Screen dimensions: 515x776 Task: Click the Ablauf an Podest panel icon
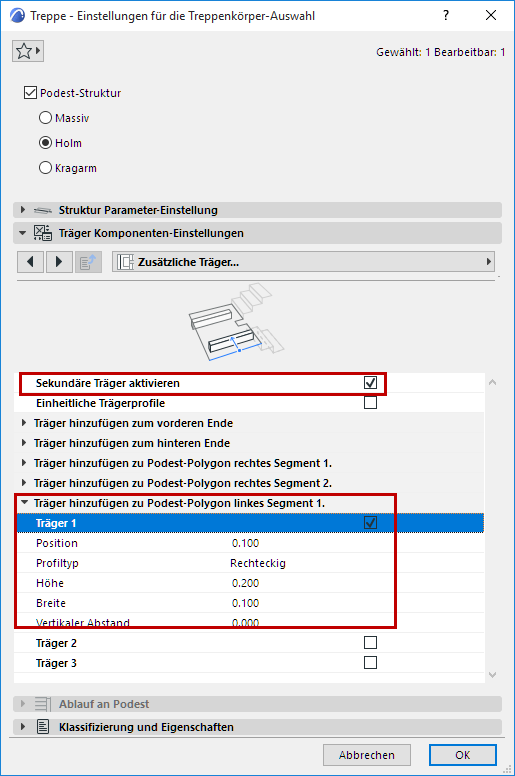43,704
